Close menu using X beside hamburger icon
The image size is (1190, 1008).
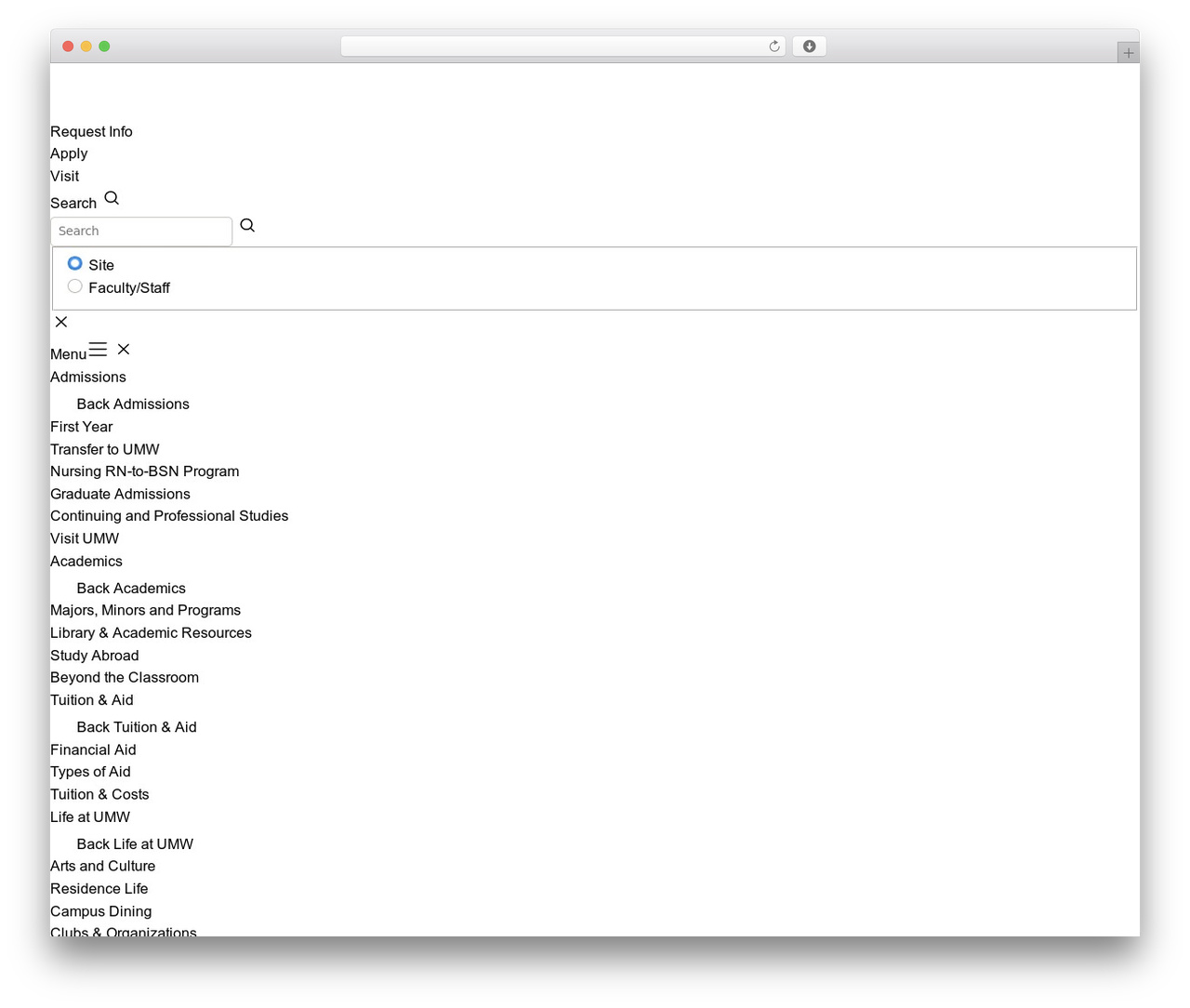(x=124, y=349)
